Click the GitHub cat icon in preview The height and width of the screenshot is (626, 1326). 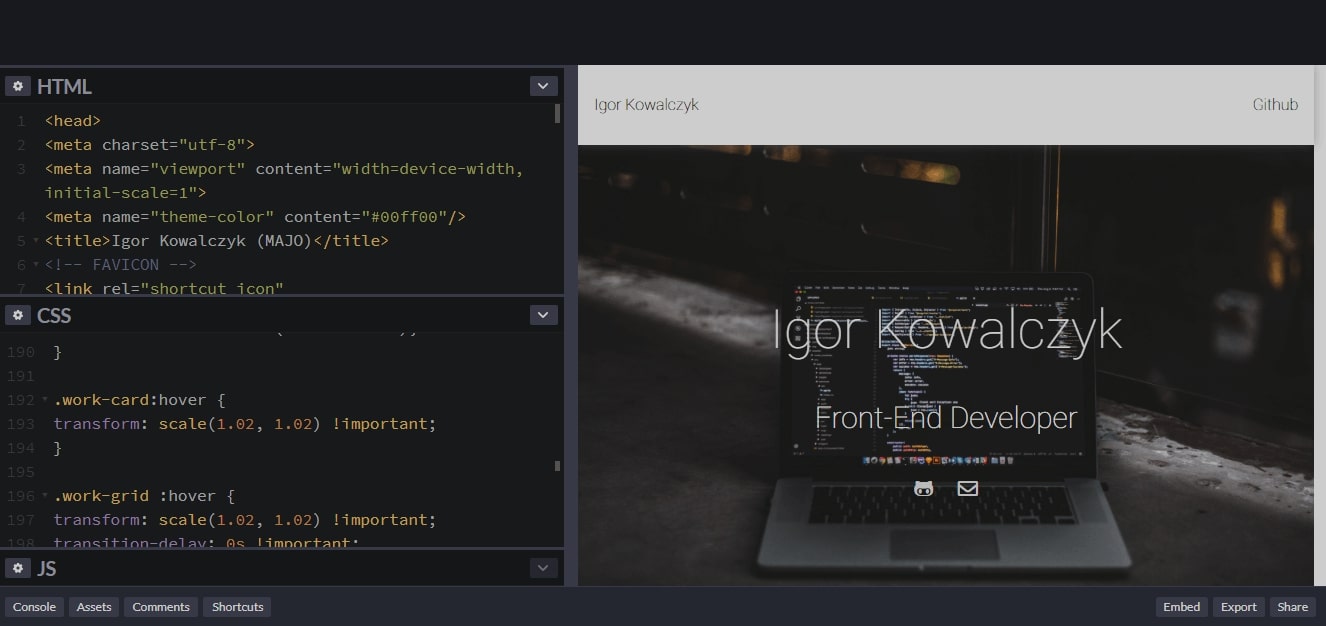[923, 489]
